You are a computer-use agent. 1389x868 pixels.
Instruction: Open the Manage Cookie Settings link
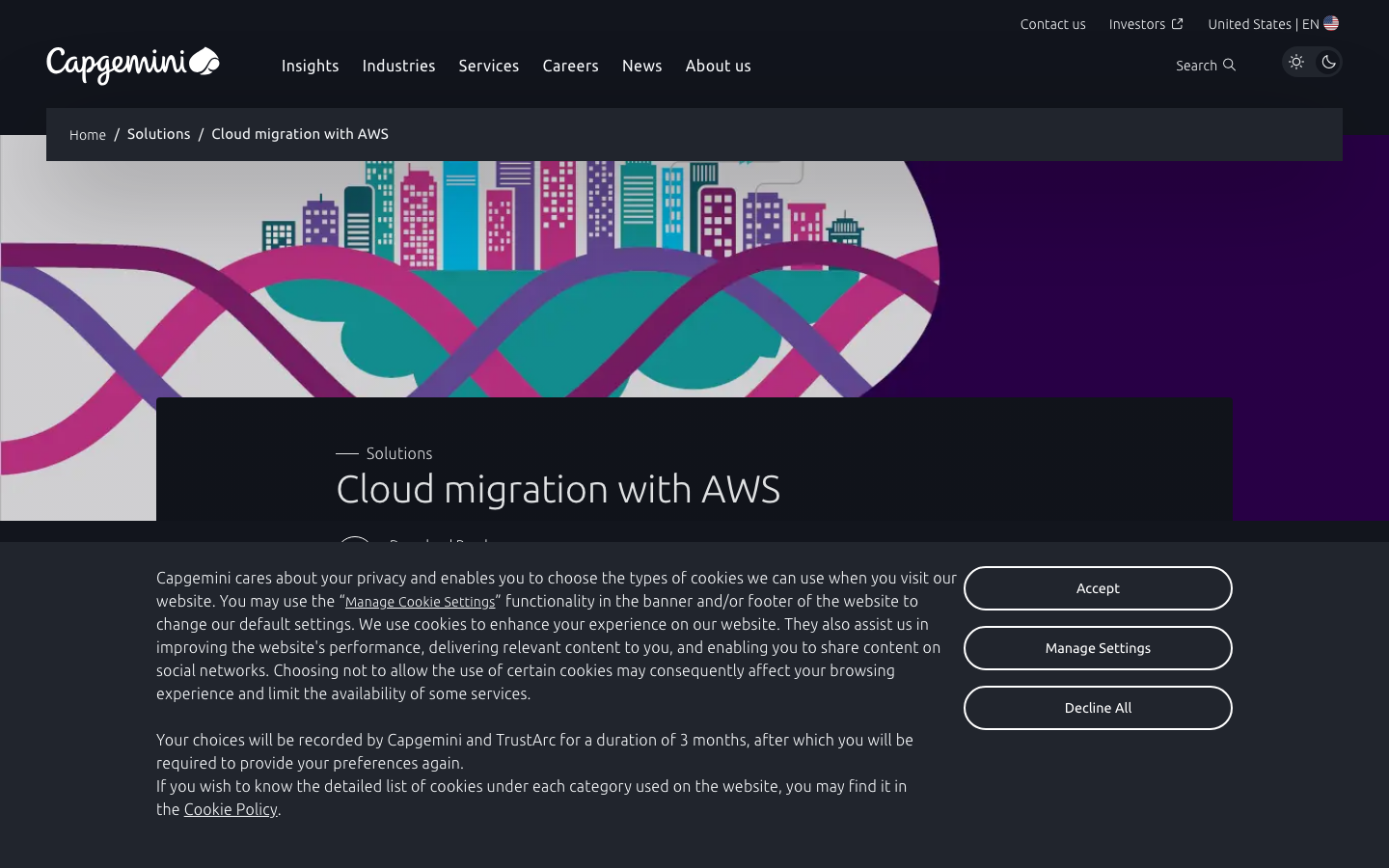(420, 602)
